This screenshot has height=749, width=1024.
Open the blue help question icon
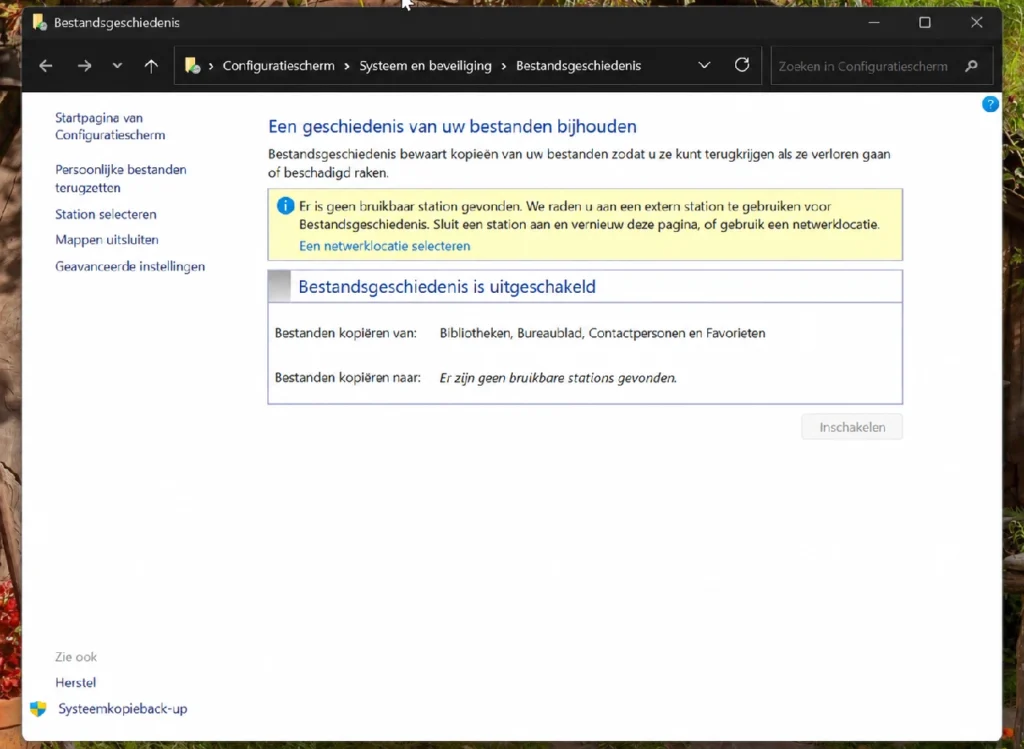tap(990, 104)
